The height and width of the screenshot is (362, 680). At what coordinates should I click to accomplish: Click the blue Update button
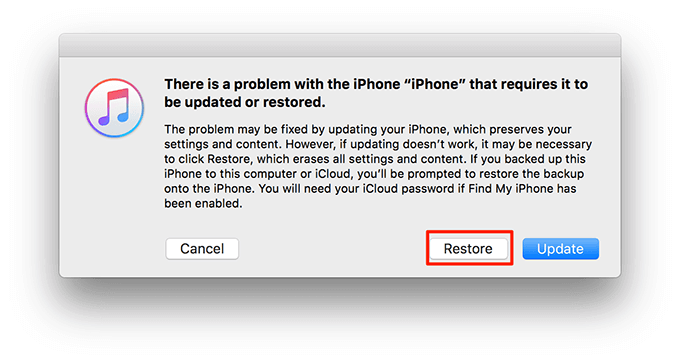560,248
